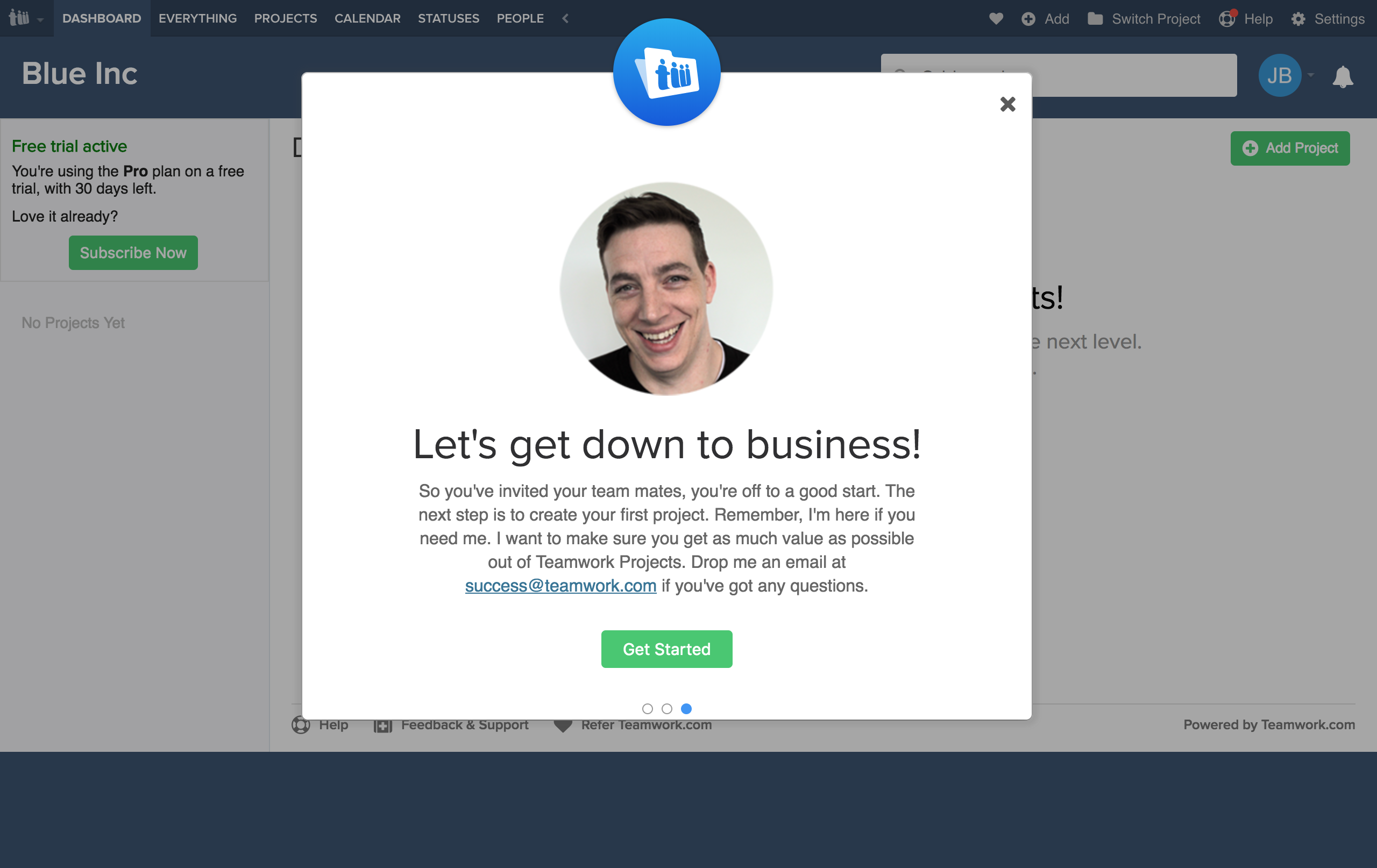
Task: Click the No Projects Yet text
Action: coord(73,323)
